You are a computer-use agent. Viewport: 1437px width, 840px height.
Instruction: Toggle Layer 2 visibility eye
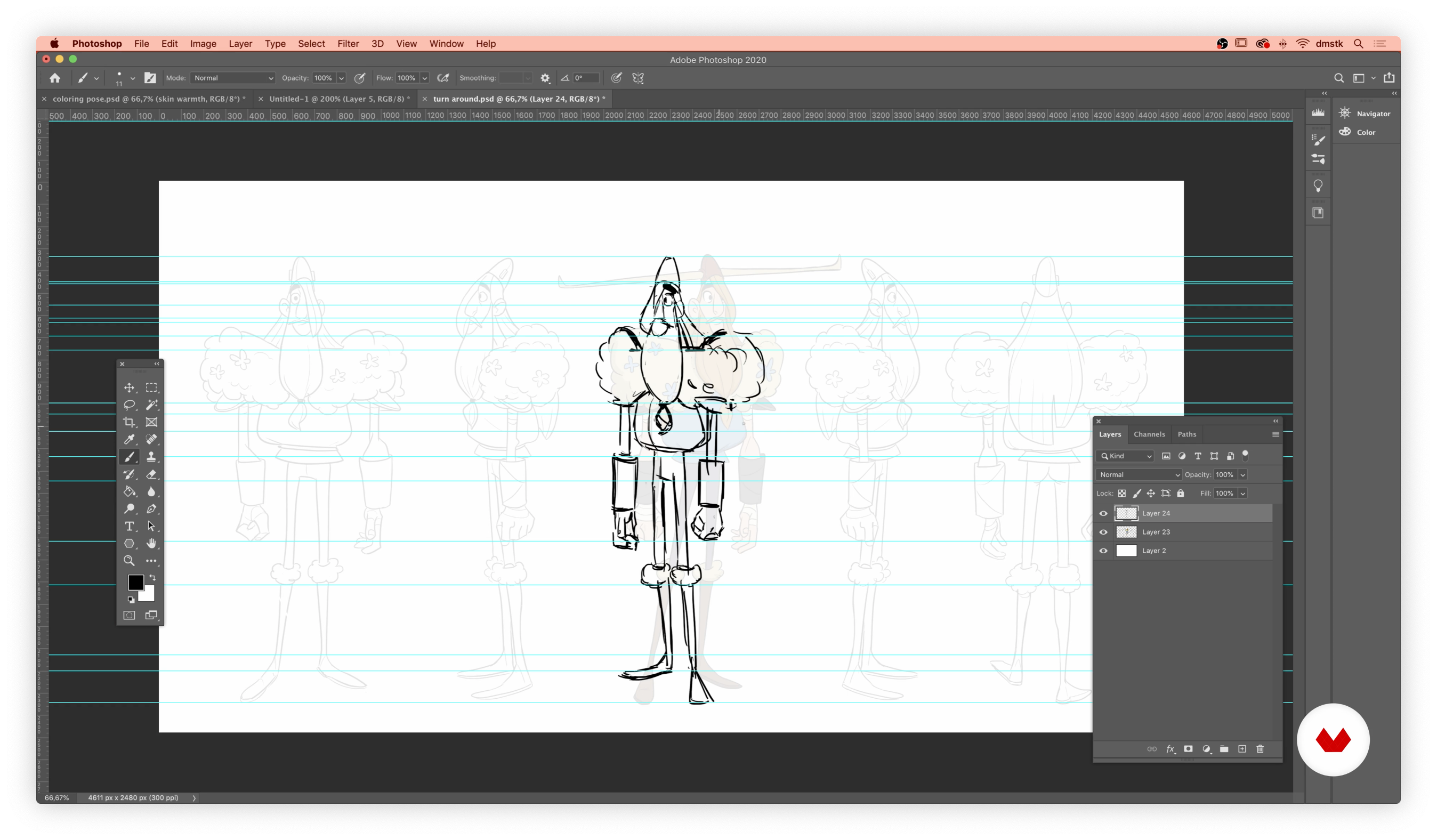pyautogui.click(x=1103, y=550)
